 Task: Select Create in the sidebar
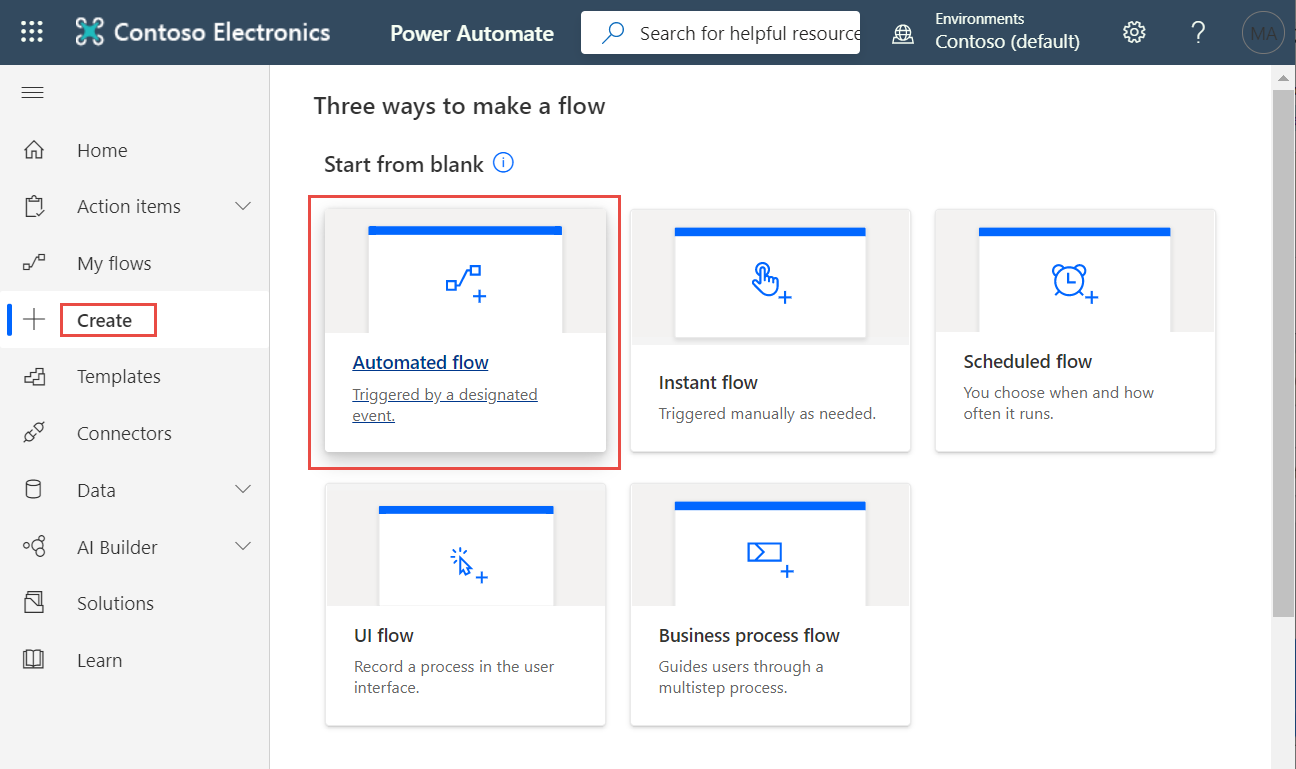pyautogui.click(x=104, y=320)
